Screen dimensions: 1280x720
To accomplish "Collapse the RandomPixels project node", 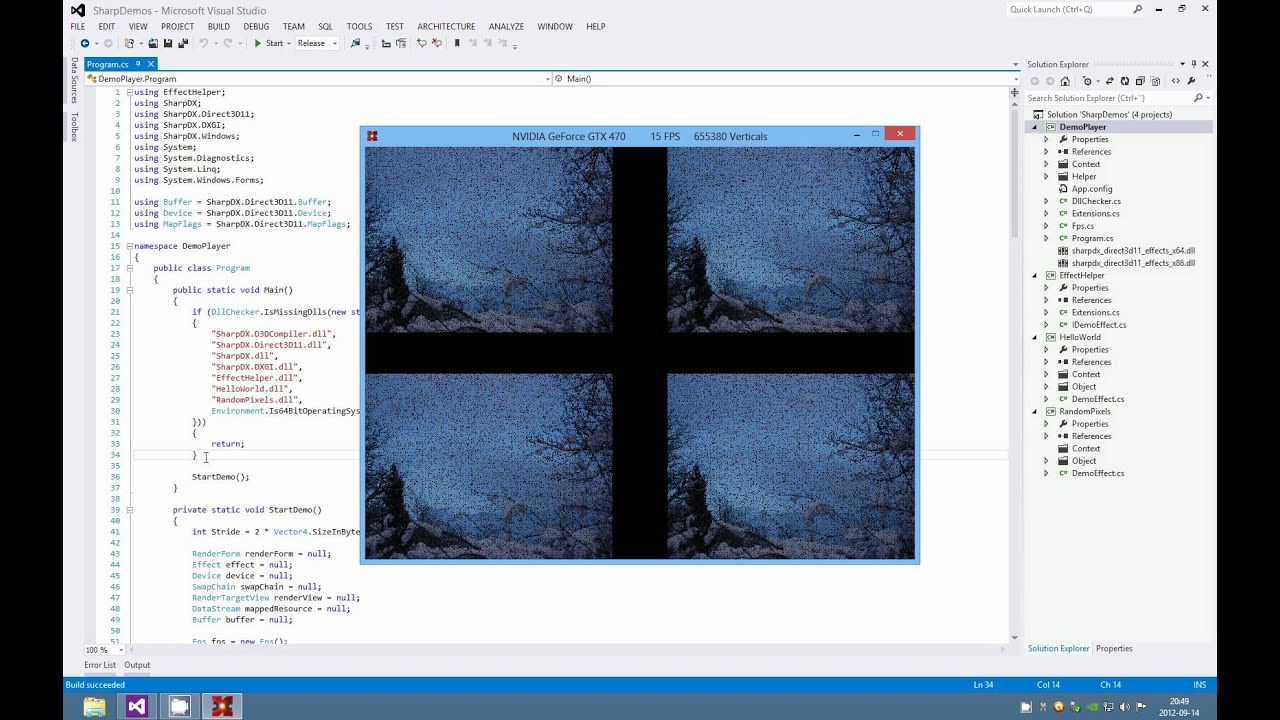I will coord(1035,411).
